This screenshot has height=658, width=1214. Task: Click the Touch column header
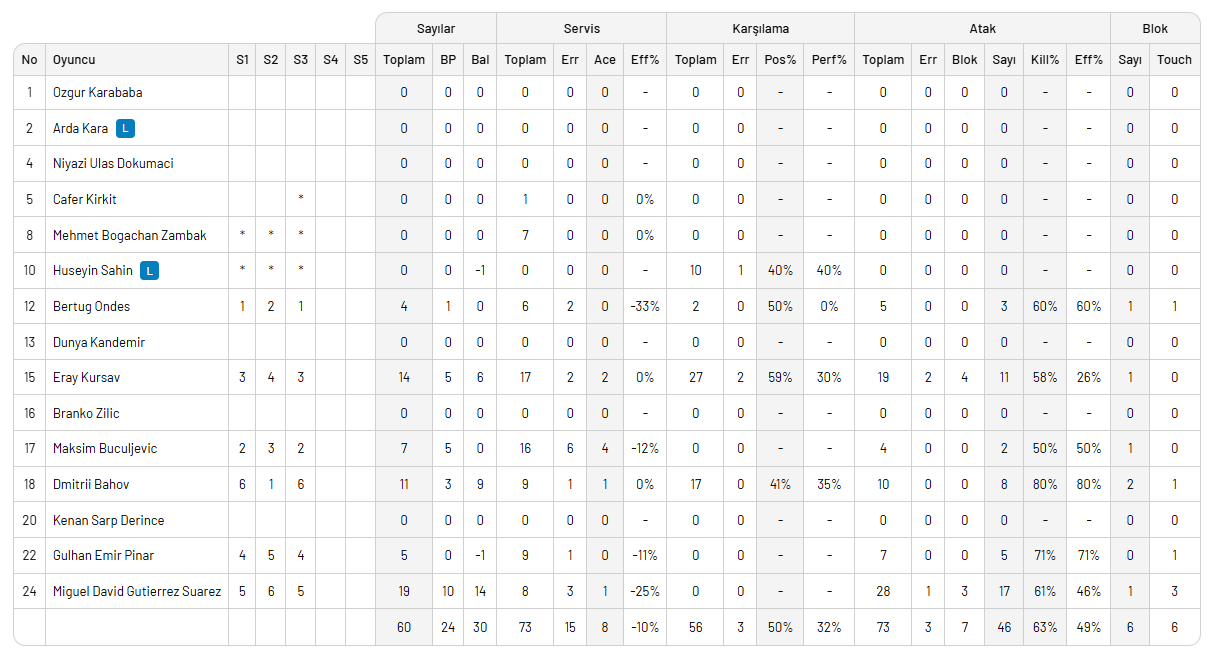pos(1174,60)
